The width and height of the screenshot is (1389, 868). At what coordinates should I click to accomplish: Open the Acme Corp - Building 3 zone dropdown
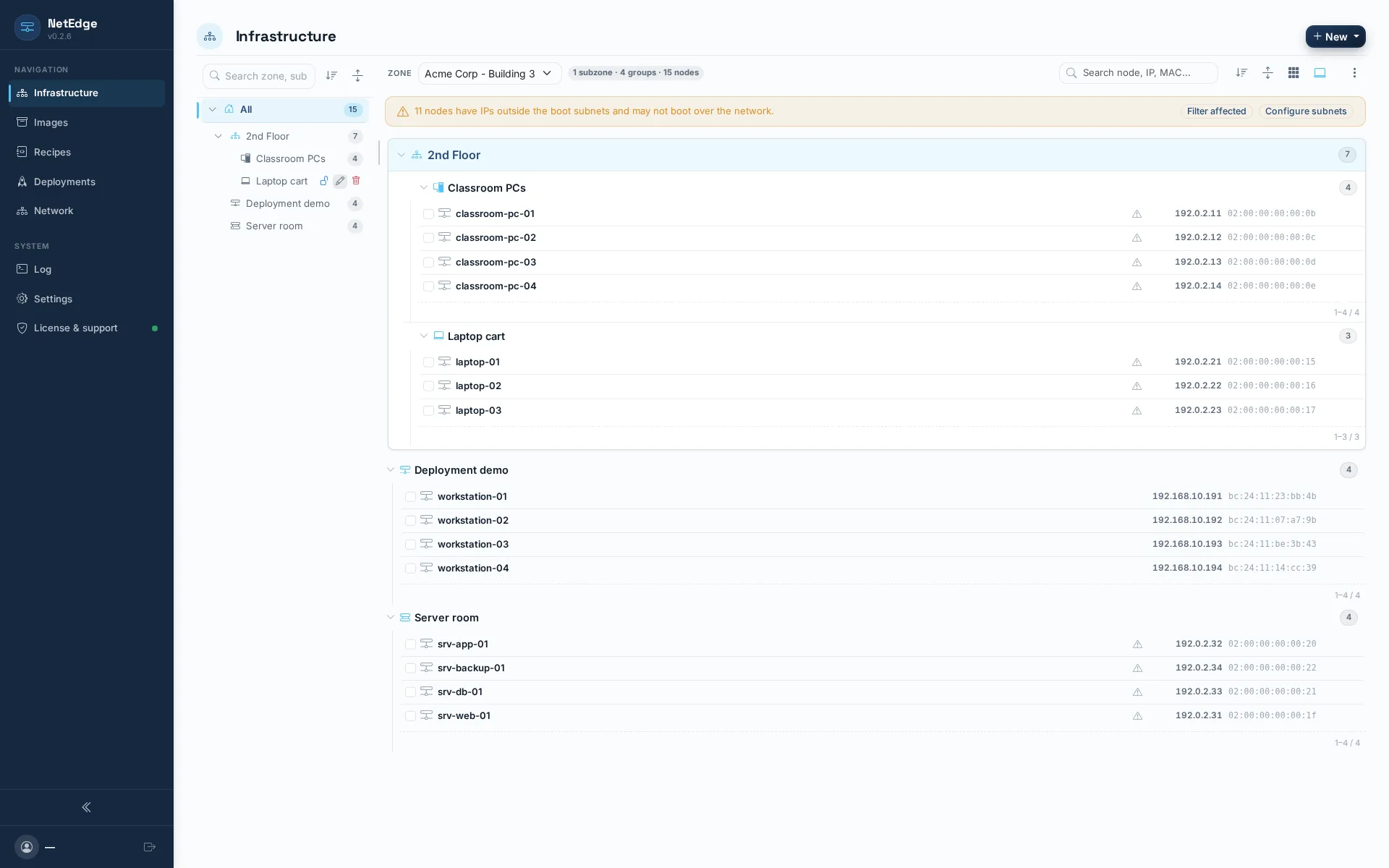point(490,73)
